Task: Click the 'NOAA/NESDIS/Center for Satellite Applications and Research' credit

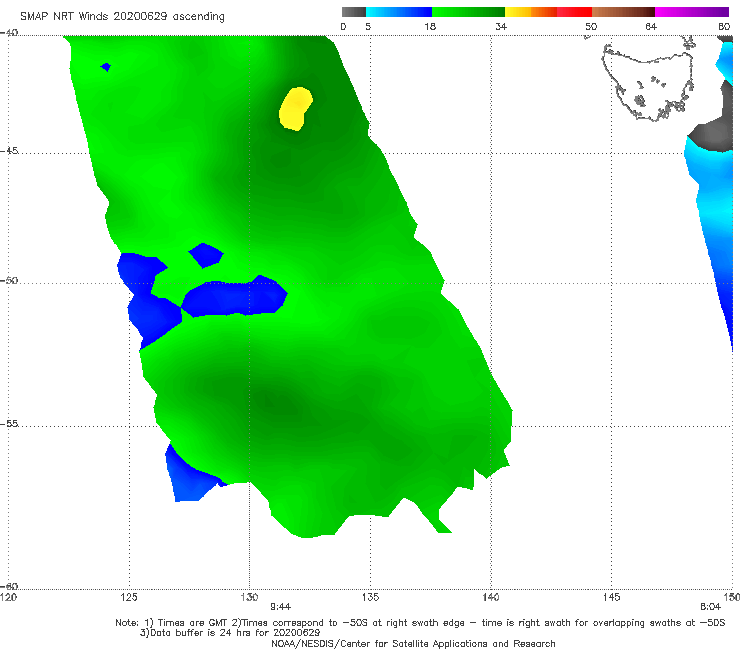Action: [413, 643]
